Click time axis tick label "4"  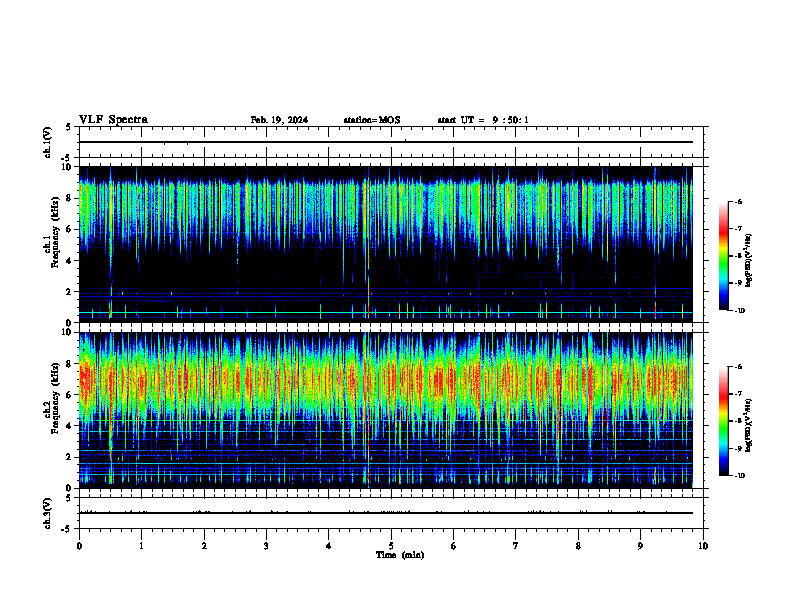coord(329,546)
